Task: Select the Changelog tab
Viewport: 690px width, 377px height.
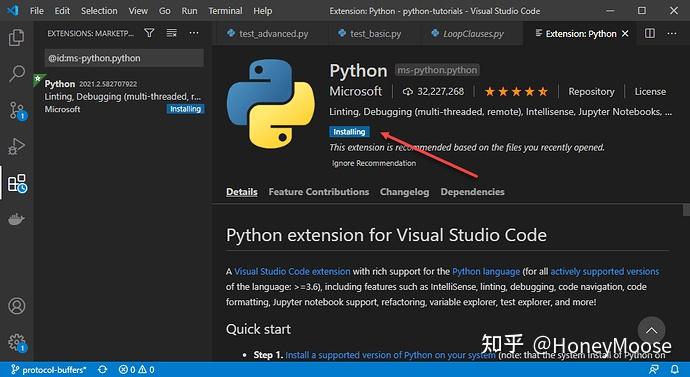Action: point(404,192)
